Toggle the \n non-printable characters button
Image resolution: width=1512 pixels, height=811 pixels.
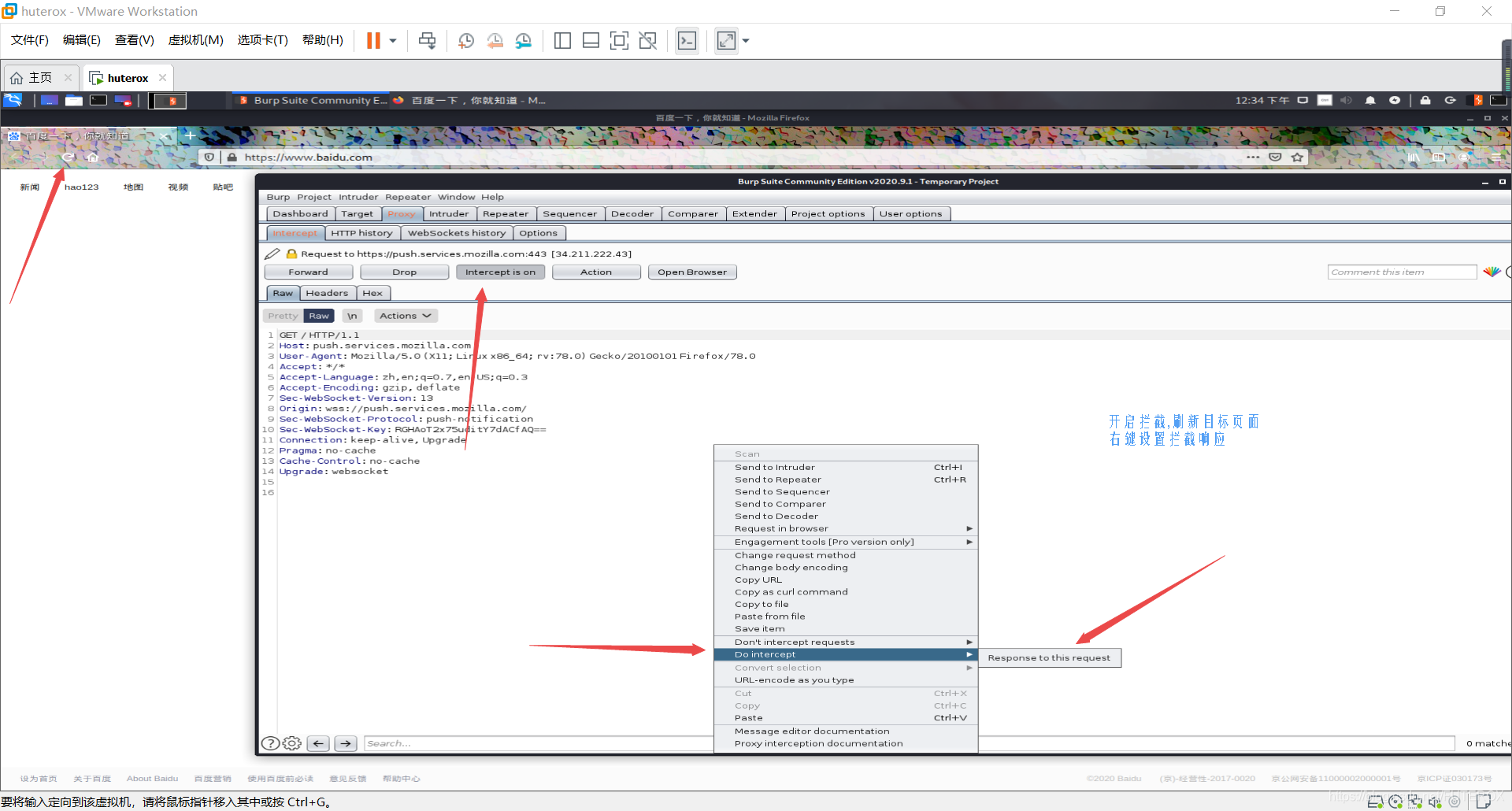click(x=352, y=316)
